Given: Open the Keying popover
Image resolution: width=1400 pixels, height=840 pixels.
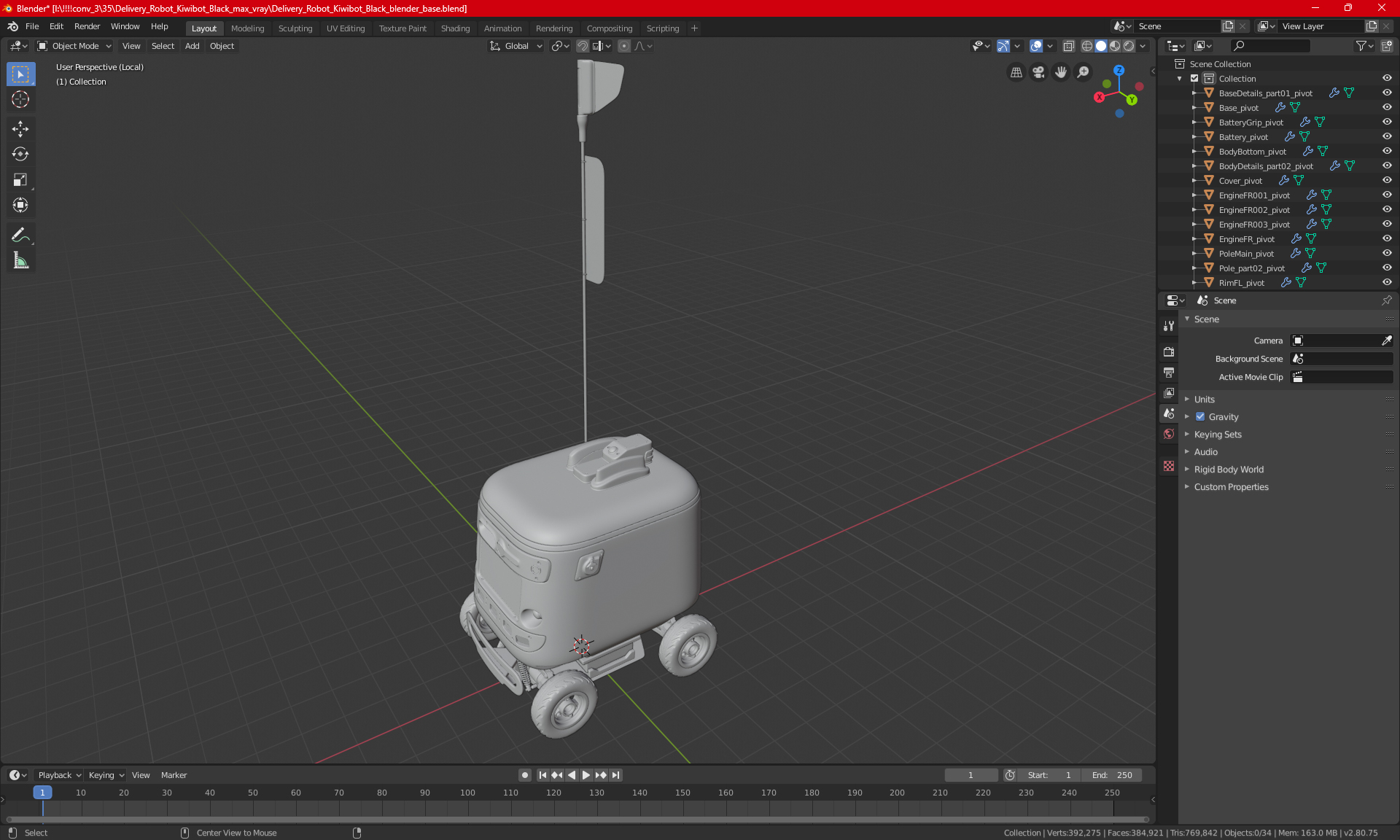Looking at the screenshot, I should pos(106,775).
